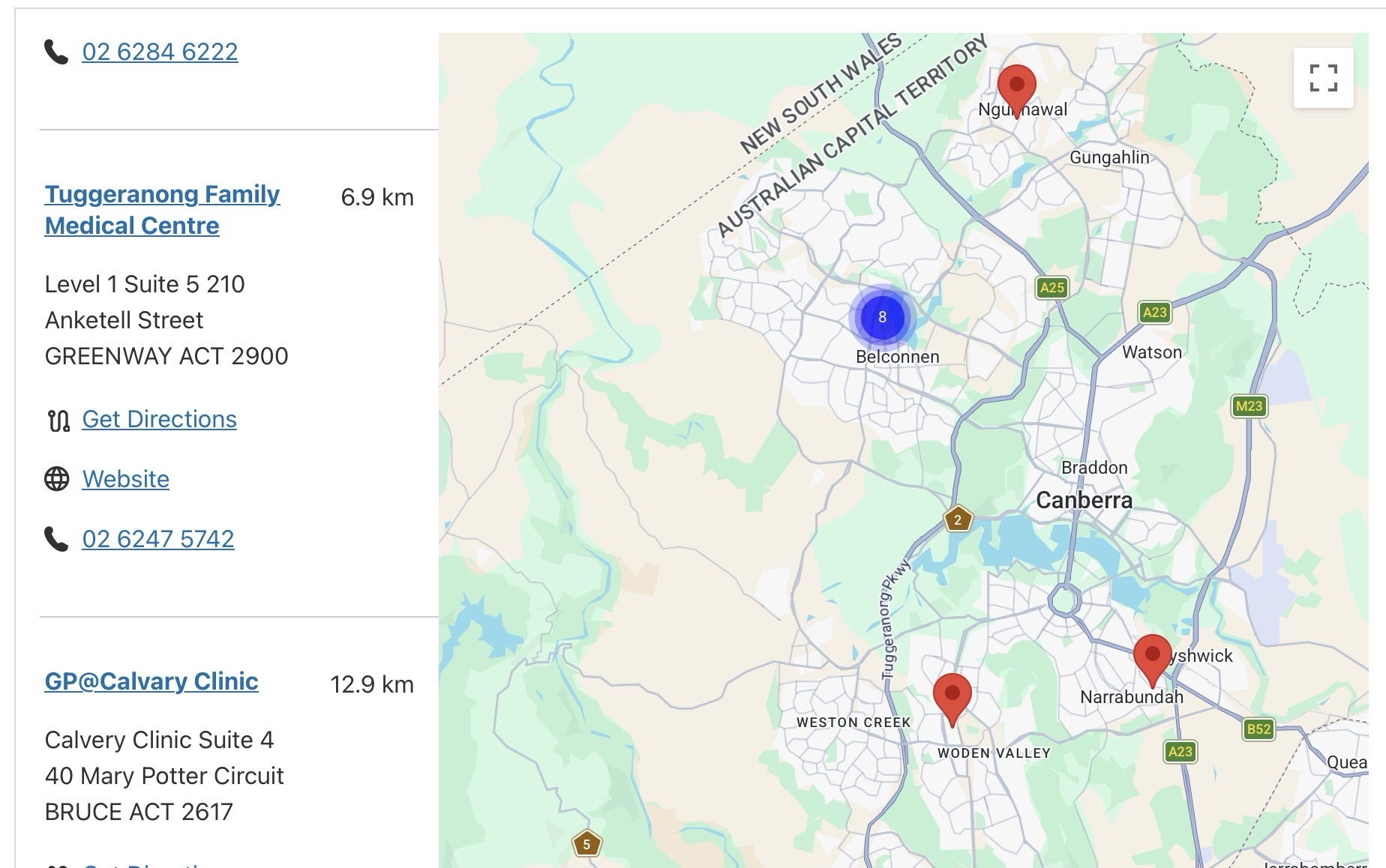Open the GP@Calvary Clinic link
Viewport: 1386px width, 868px height.
click(x=151, y=681)
